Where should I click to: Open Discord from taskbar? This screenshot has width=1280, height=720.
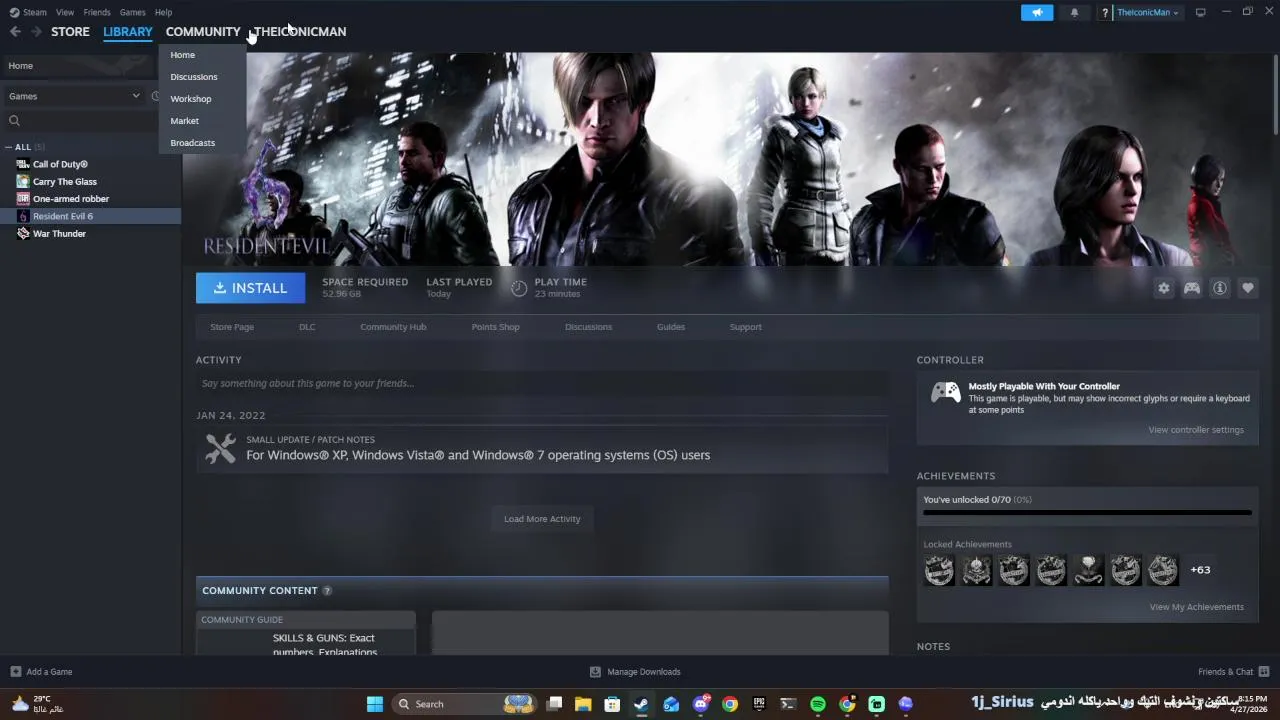(x=701, y=704)
